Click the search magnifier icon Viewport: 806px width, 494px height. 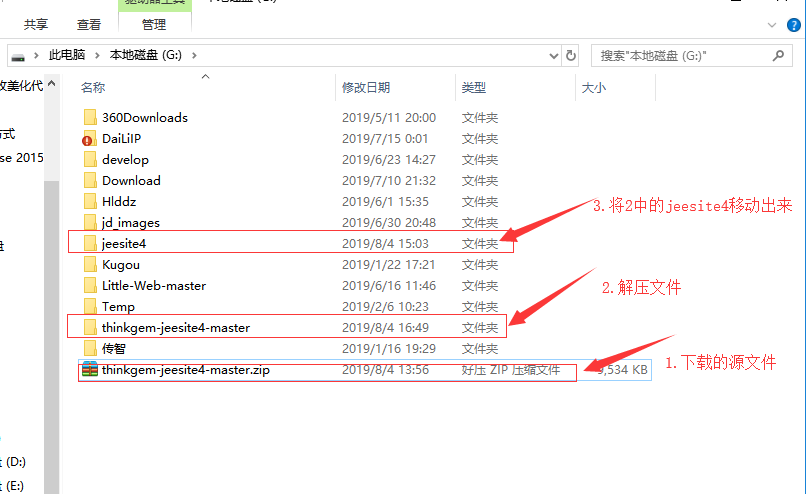[778, 55]
